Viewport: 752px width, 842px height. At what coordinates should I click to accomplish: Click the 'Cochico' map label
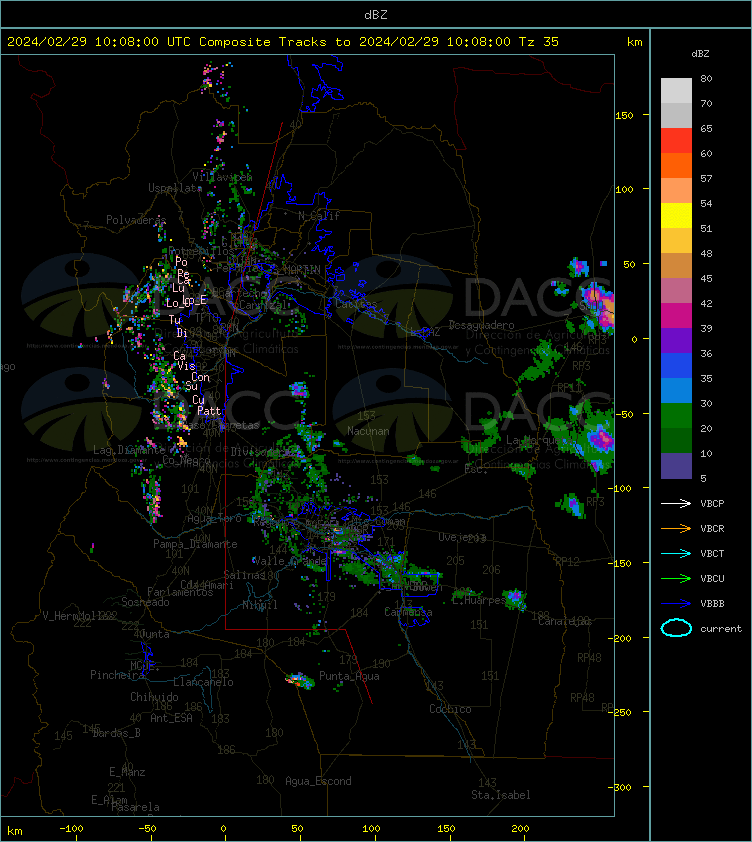click(x=450, y=709)
